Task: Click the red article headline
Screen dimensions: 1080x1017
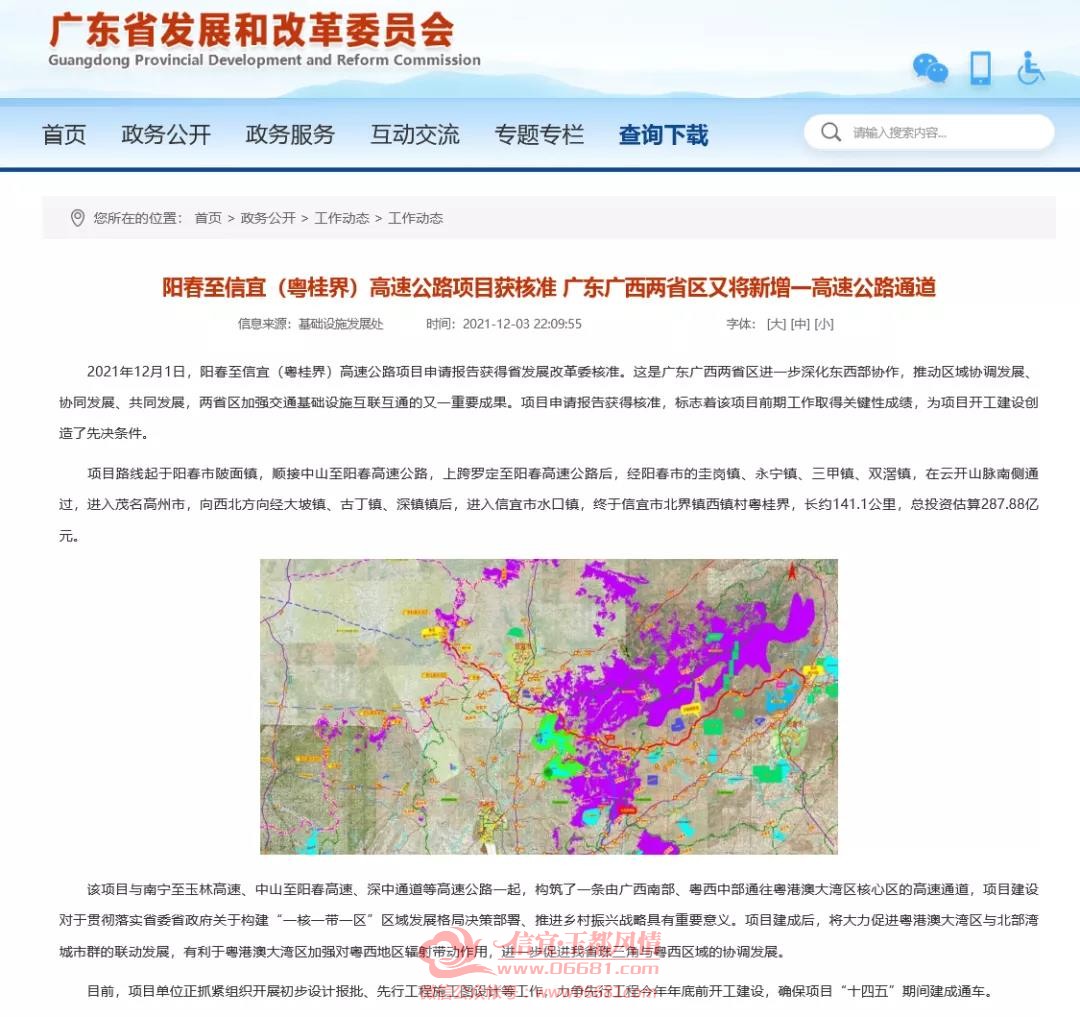Action: (549, 287)
